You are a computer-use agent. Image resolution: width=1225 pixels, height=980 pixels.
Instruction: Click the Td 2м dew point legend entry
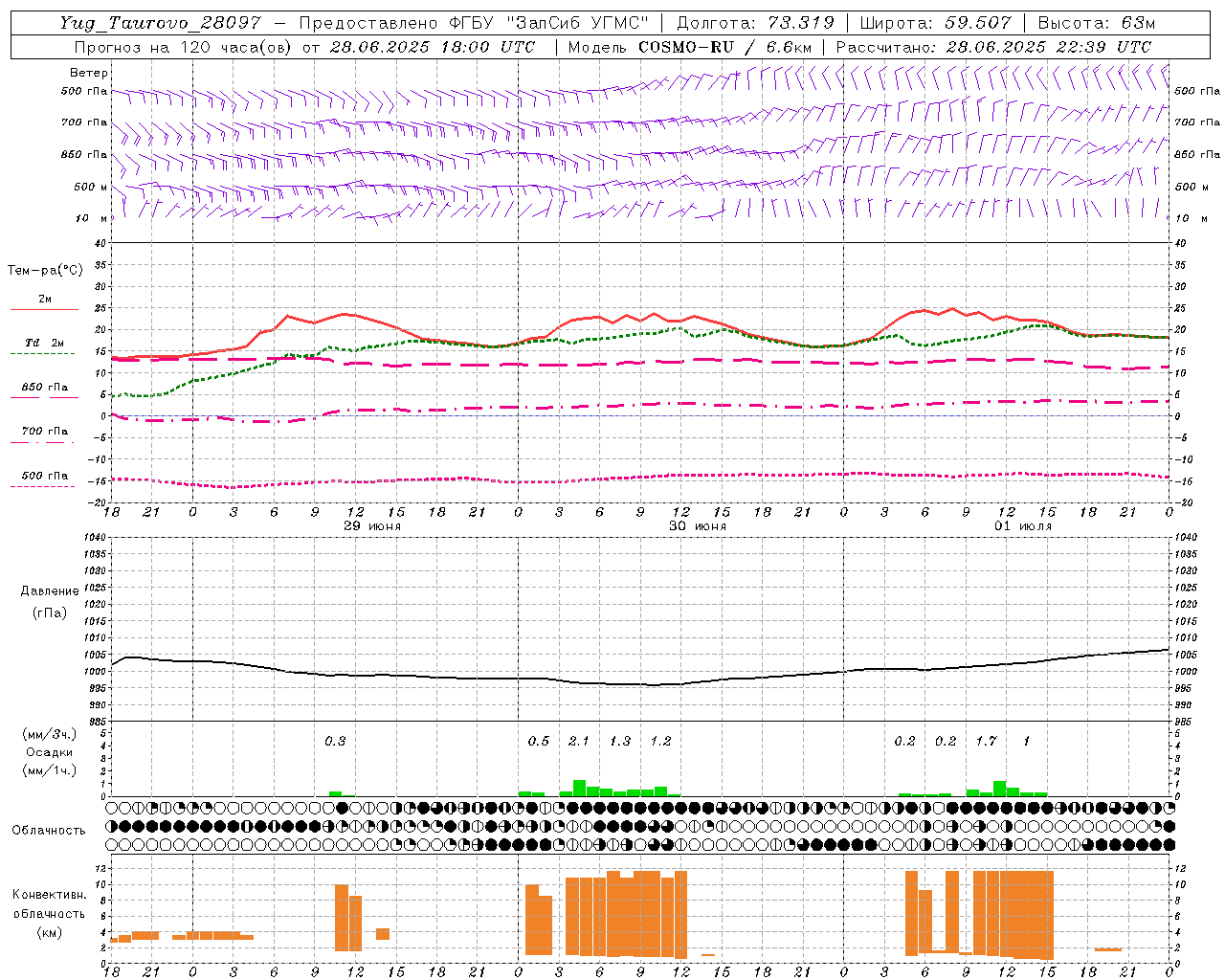(44, 343)
